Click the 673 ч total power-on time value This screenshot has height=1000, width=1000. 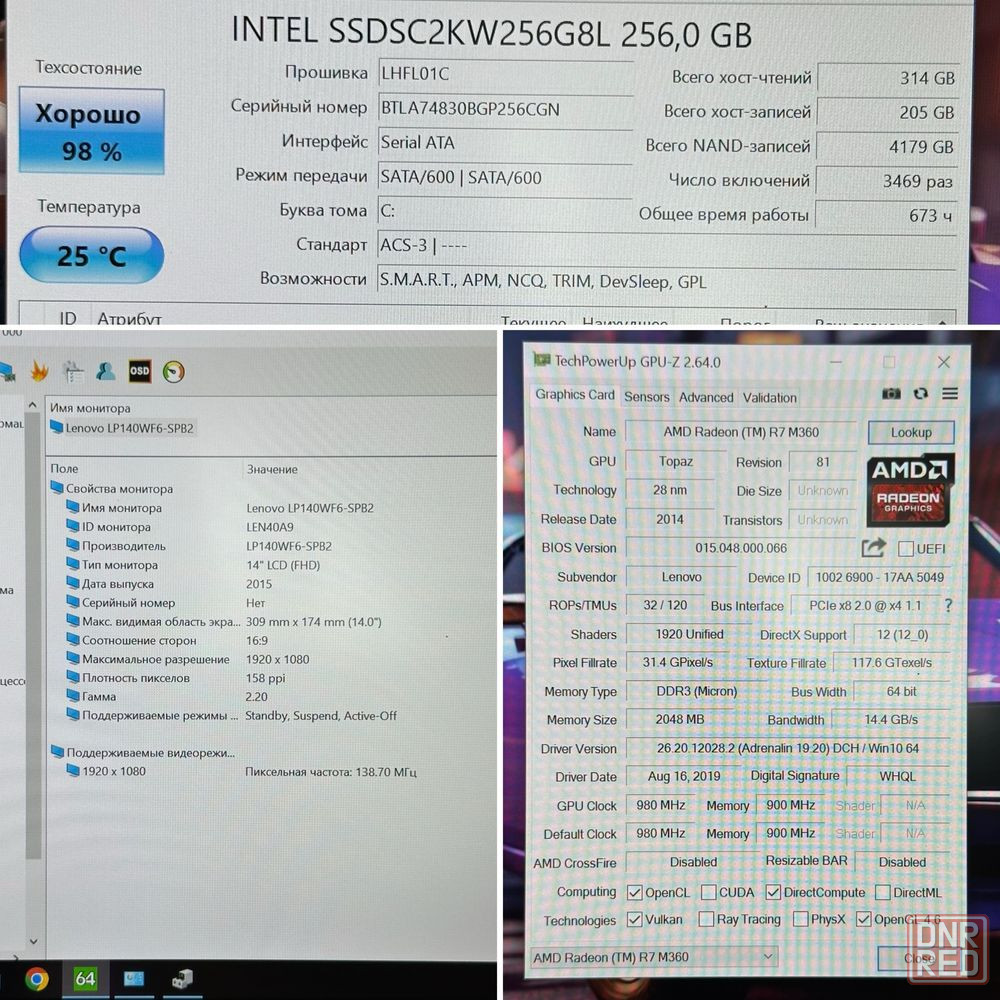(x=886, y=216)
